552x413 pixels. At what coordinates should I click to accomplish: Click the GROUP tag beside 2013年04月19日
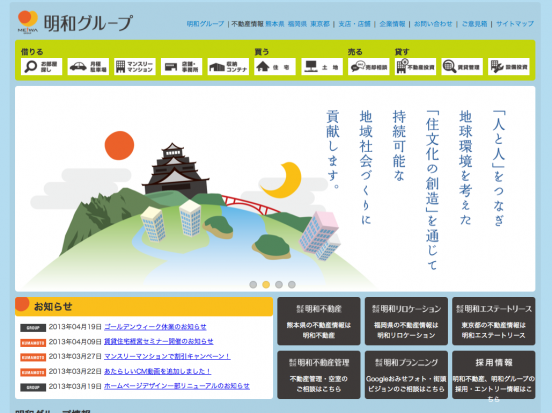(33, 328)
